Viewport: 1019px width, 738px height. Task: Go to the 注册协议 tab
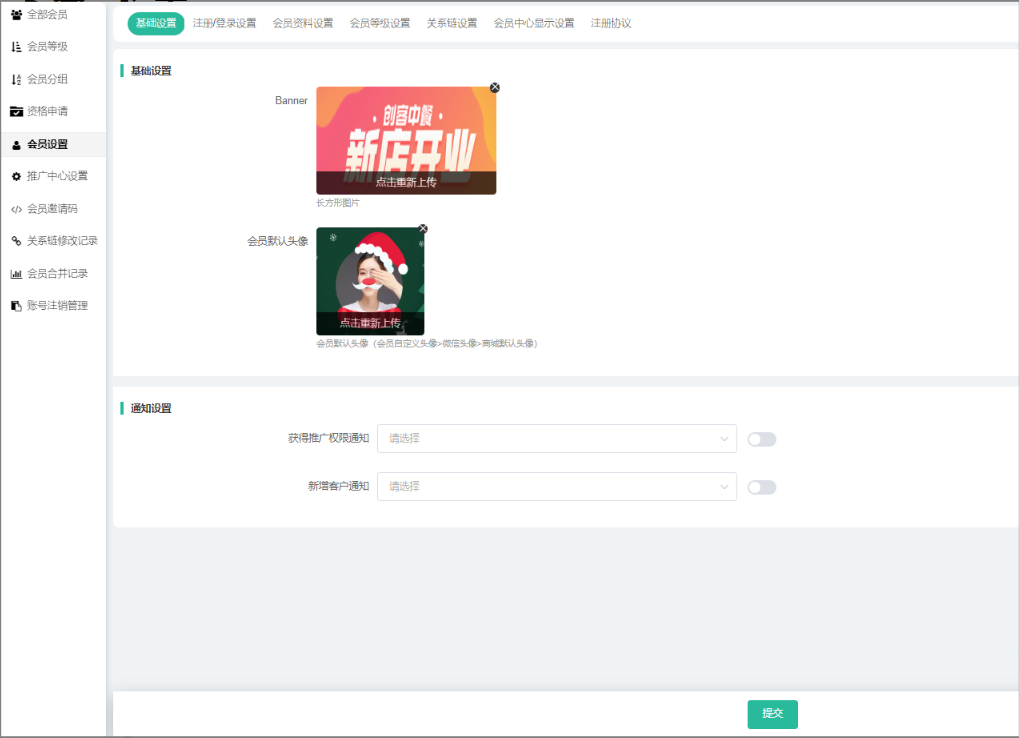tap(611, 23)
